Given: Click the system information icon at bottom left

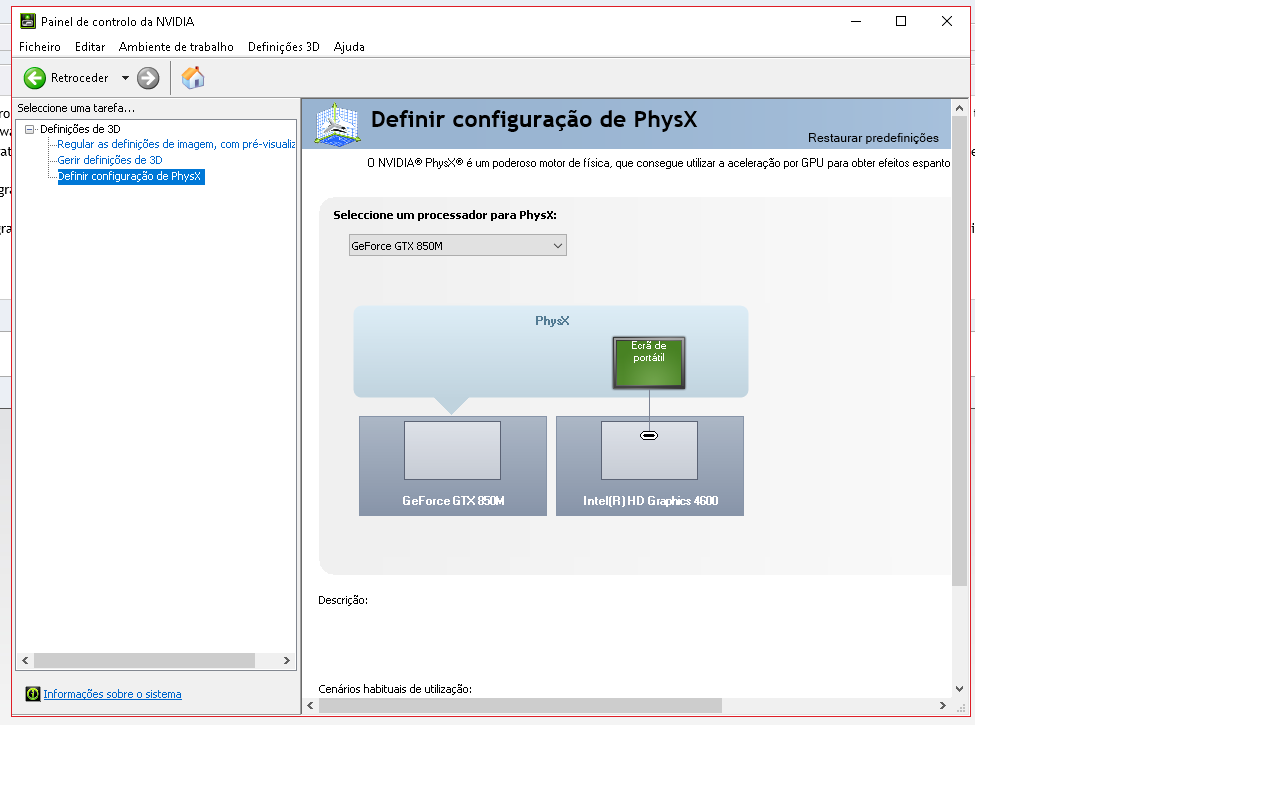Looking at the screenshot, I should [x=33, y=694].
